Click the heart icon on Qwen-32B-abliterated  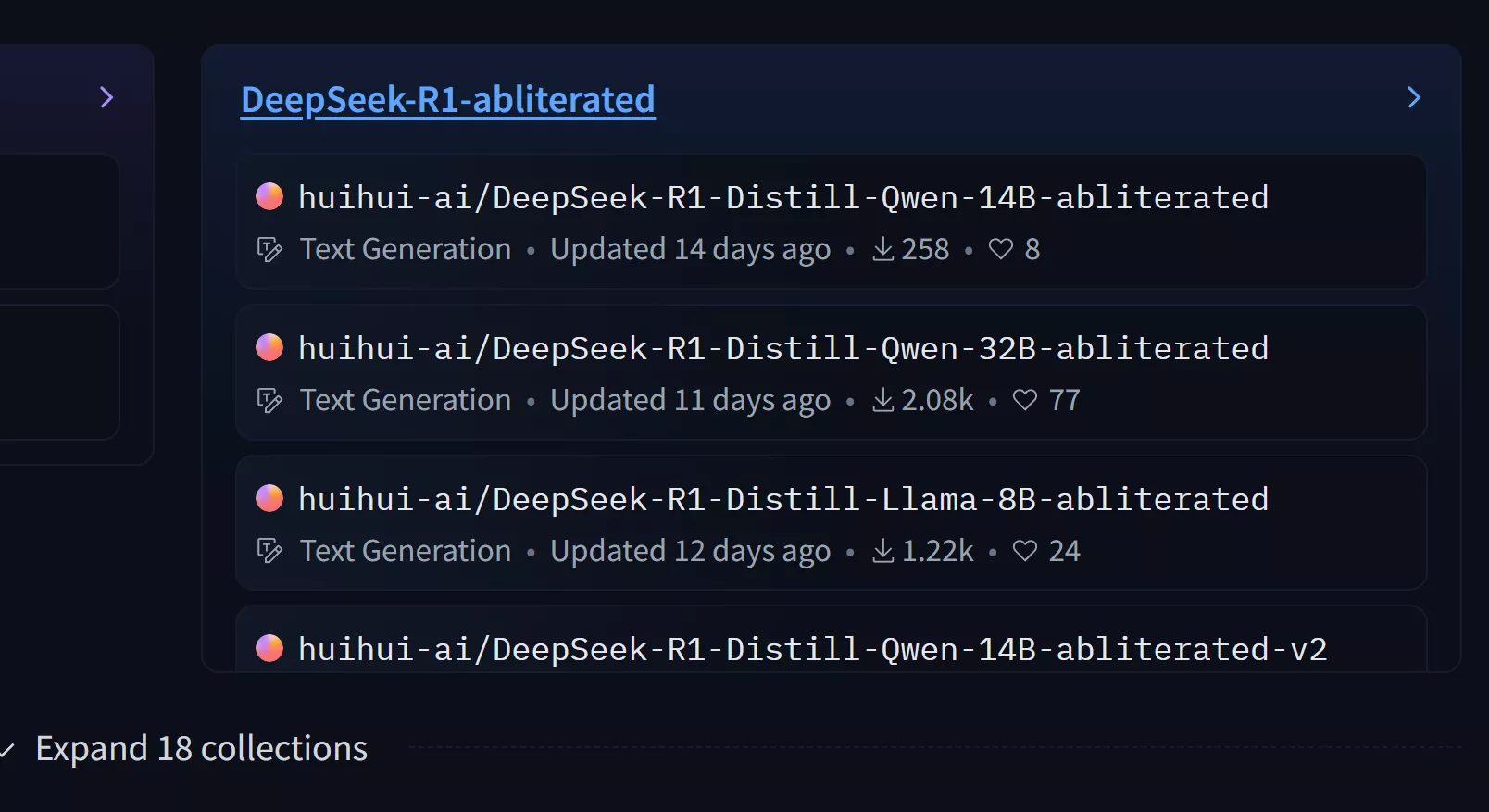pyautogui.click(x=1024, y=400)
